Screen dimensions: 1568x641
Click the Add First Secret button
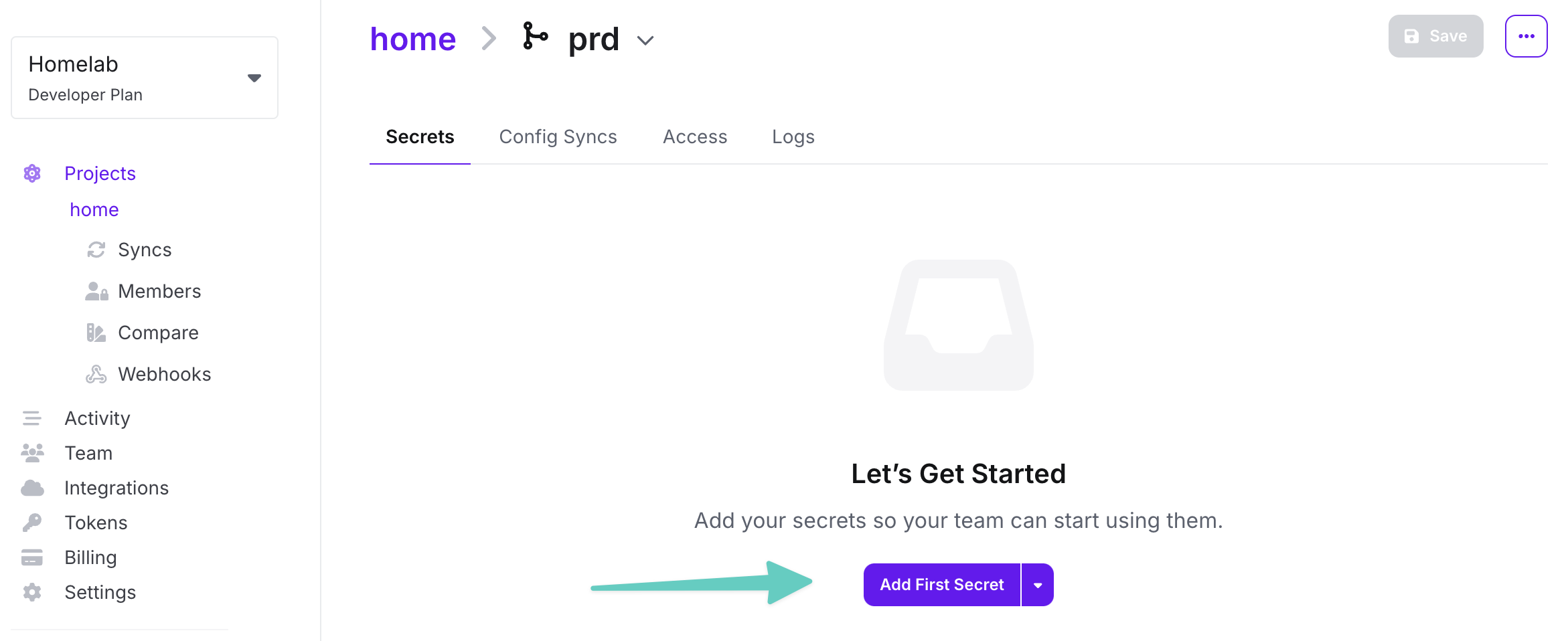coord(941,585)
